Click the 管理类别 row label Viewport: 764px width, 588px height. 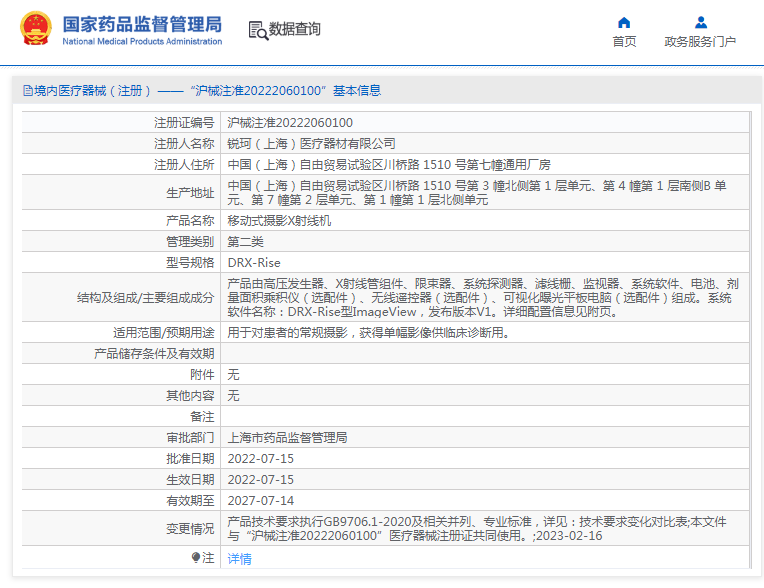pyautogui.click(x=190, y=242)
